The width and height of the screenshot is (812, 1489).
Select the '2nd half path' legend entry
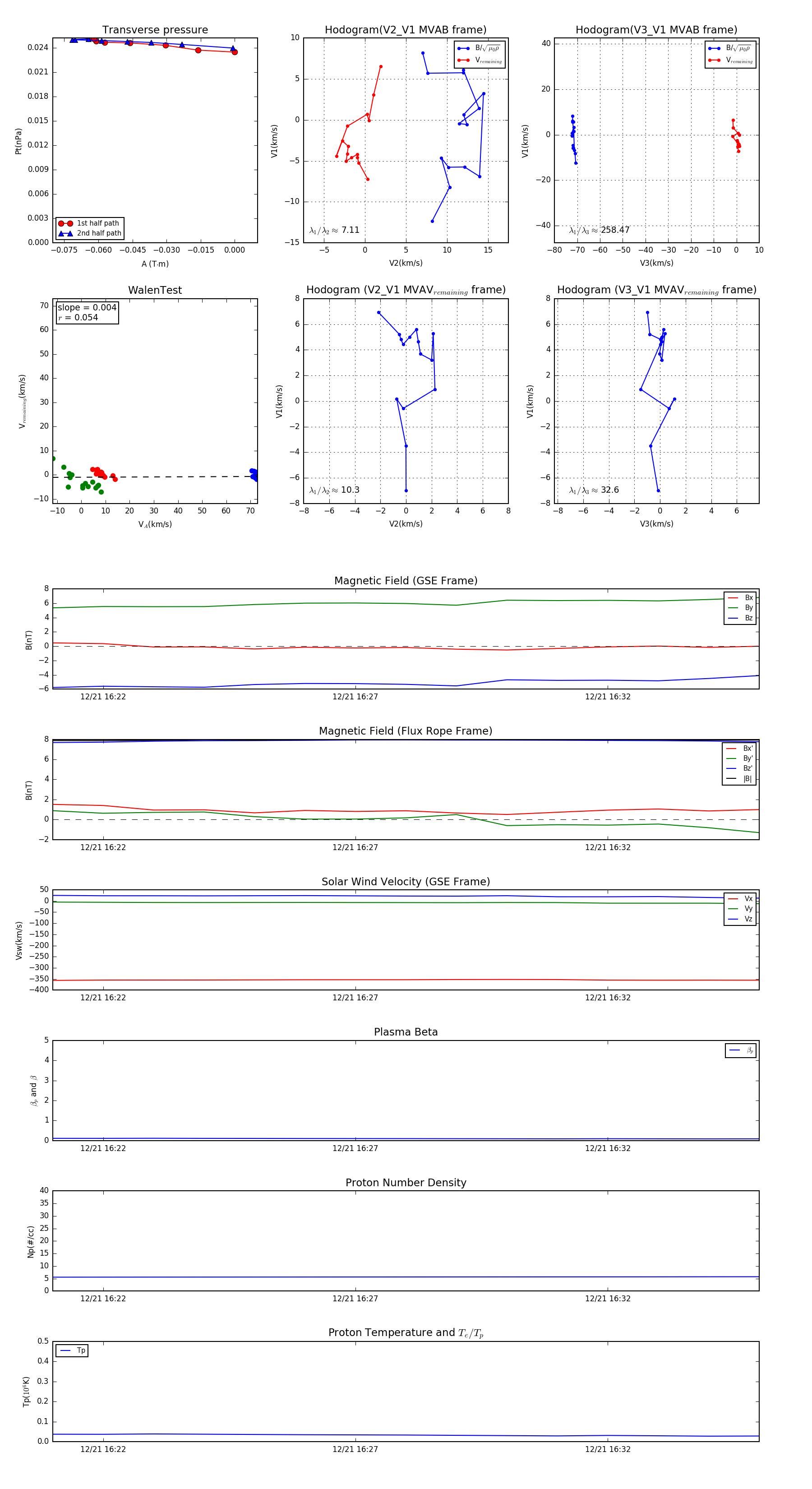coord(90,234)
